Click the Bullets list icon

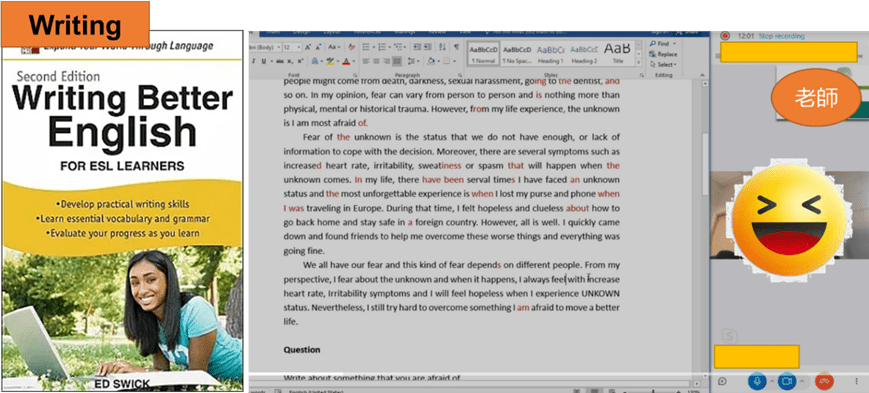[x=366, y=47]
